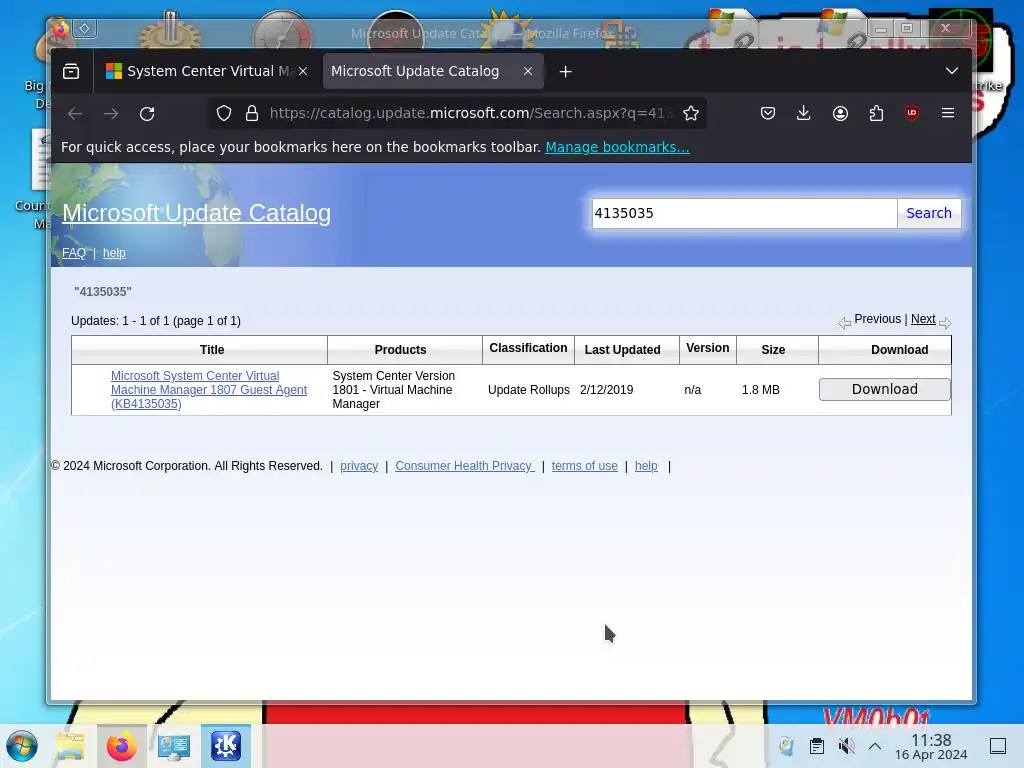The image size is (1024, 768).
Task: Sort results by Products column header
Action: click(x=400, y=350)
